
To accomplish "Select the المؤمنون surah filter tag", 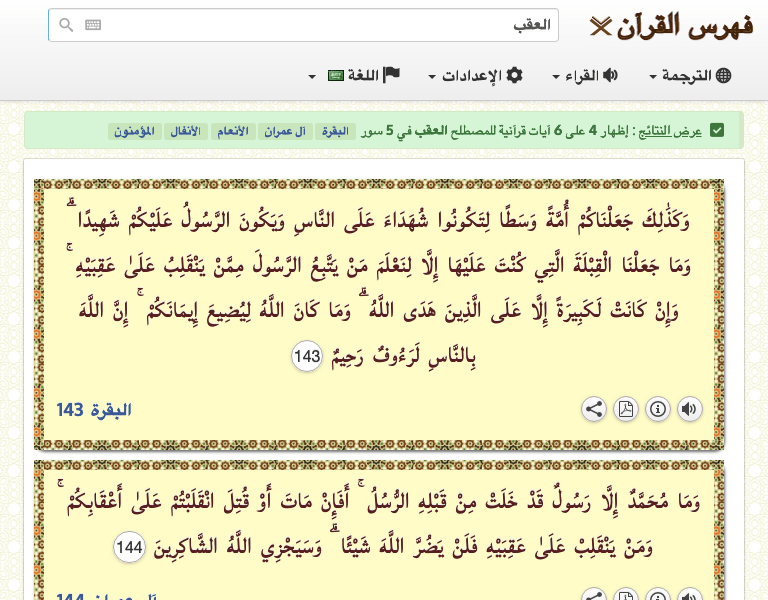I will tap(133, 131).
